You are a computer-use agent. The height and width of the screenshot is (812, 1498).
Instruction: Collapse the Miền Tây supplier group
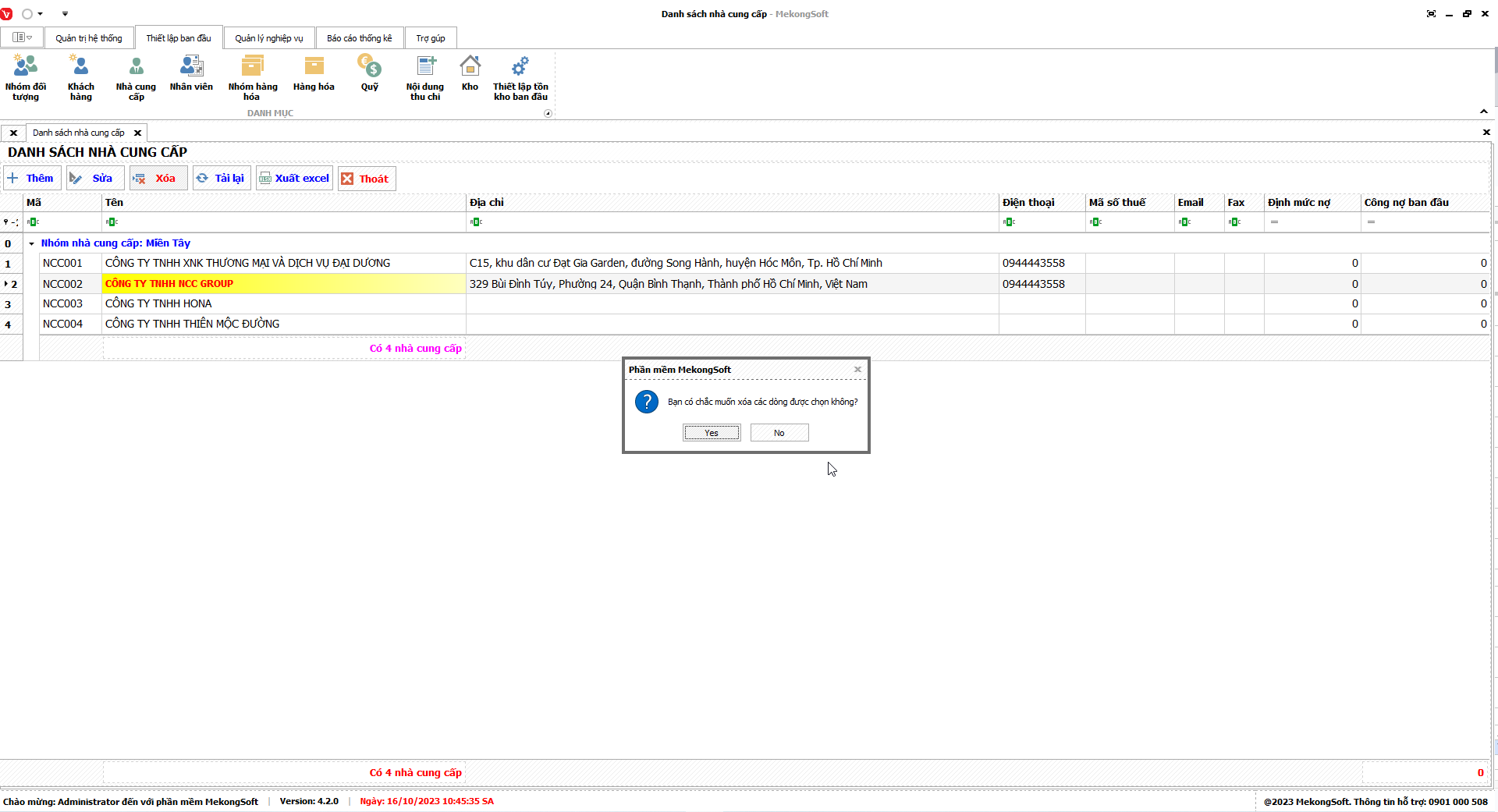tap(32, 243)
